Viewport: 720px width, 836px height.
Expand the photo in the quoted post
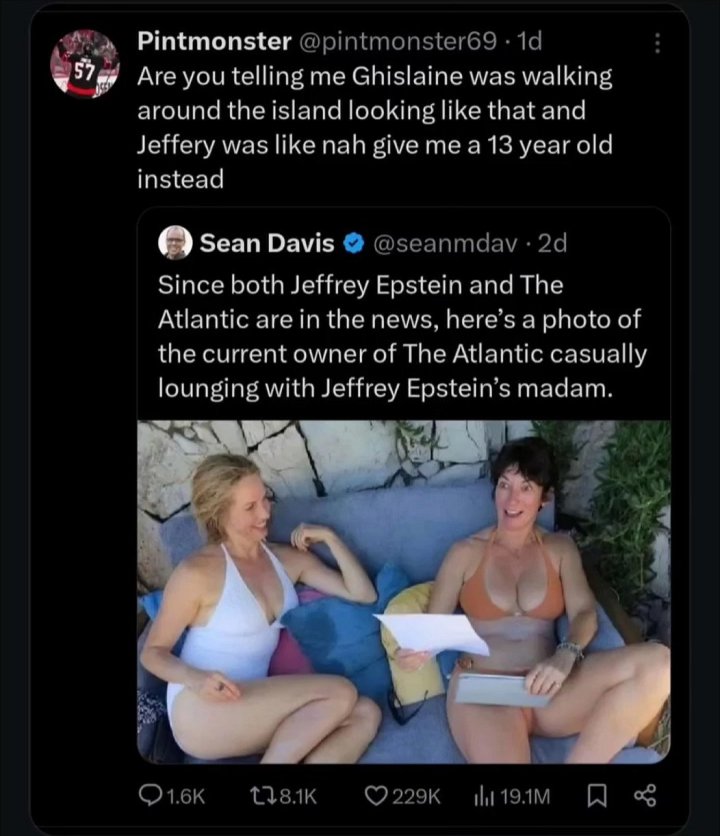pyautogui.click(x=403, y=591)
